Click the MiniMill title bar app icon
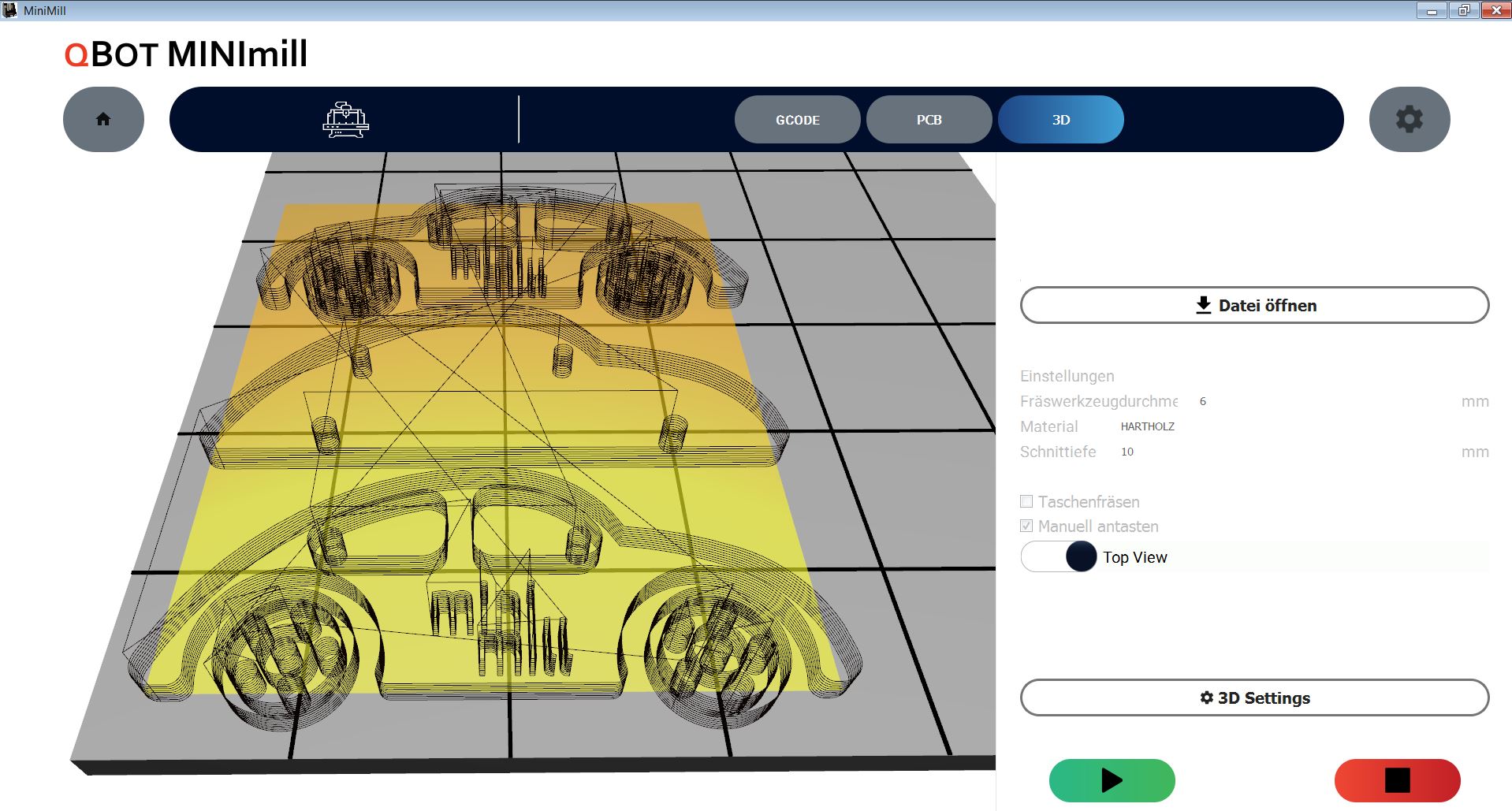Image resolution: width=1512 pixels, height=811 pixels. [10, 10]
